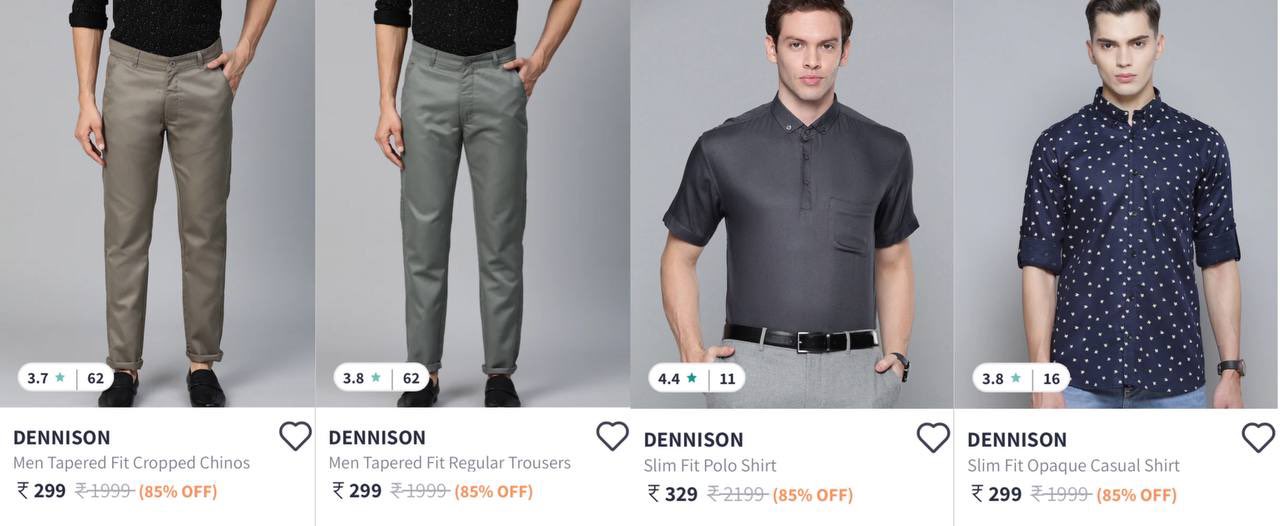Tap heart icon for Slim Fit Polo Shirt
The width and height of the screenshot is (1280, 526).
click(x=933, y=437)
